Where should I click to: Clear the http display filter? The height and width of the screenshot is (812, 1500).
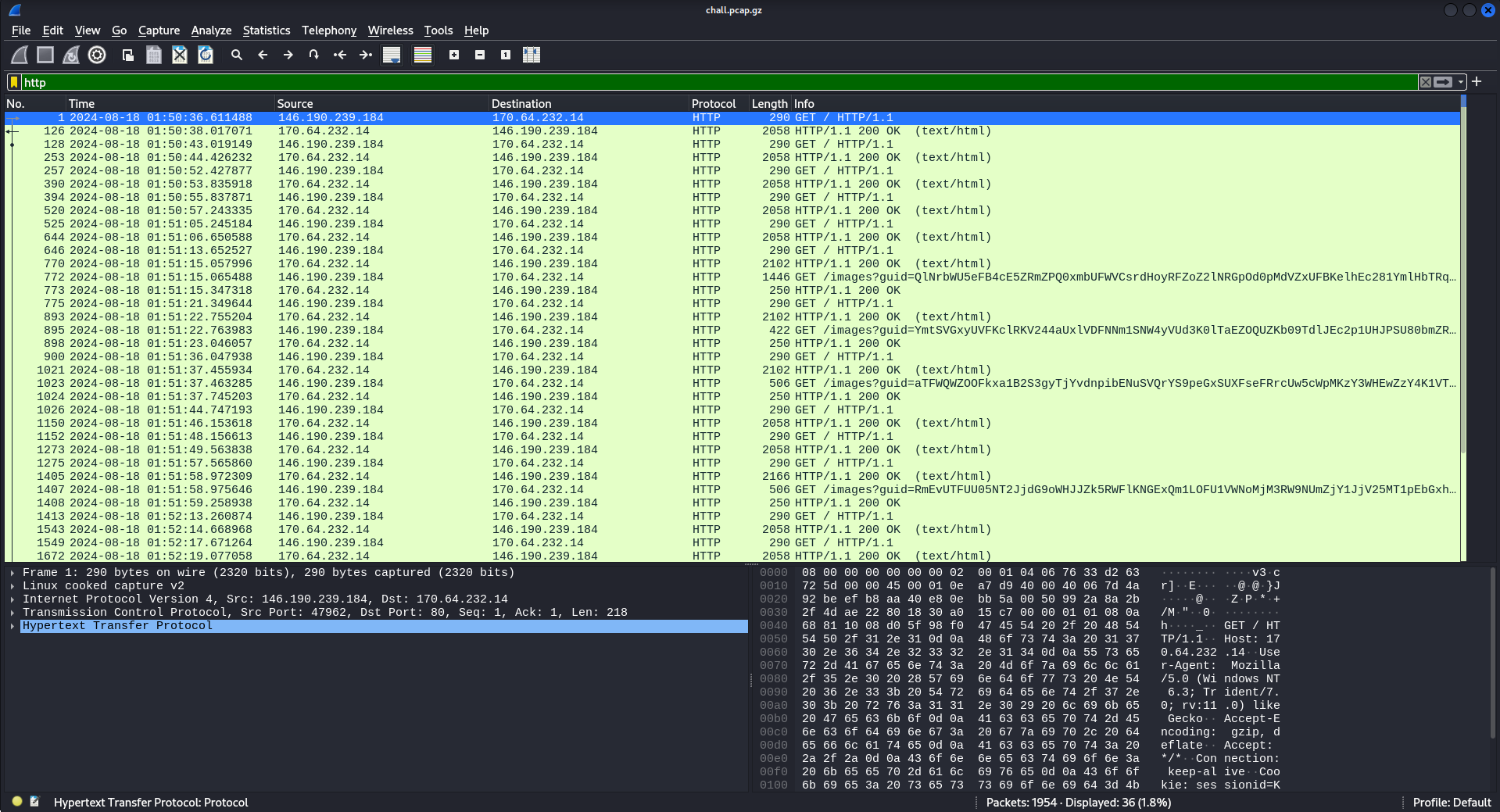click(x=1426, y=82)
